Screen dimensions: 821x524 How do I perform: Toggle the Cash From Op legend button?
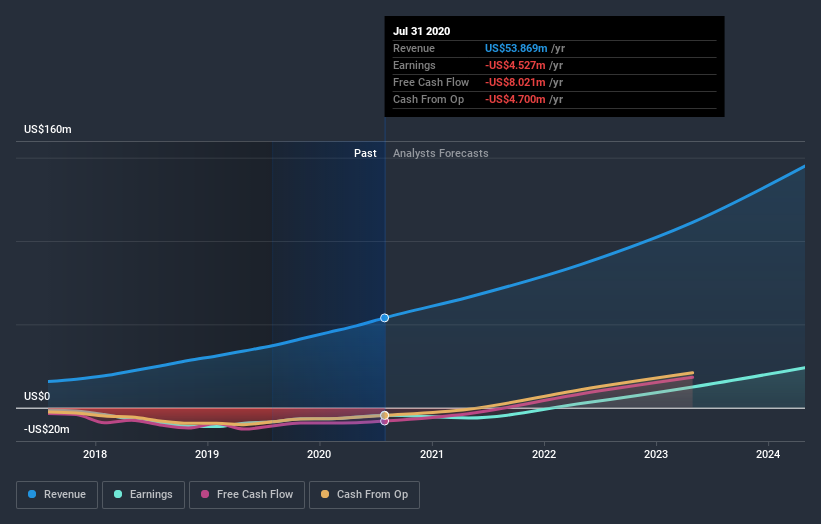pyautogui.click(x=364, y=495)
